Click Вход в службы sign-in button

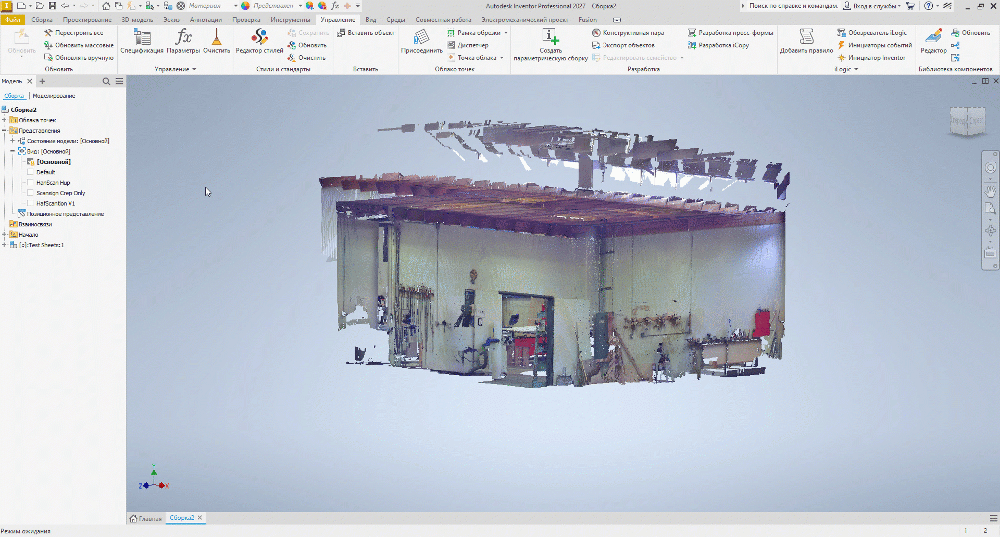click(872, 6)
